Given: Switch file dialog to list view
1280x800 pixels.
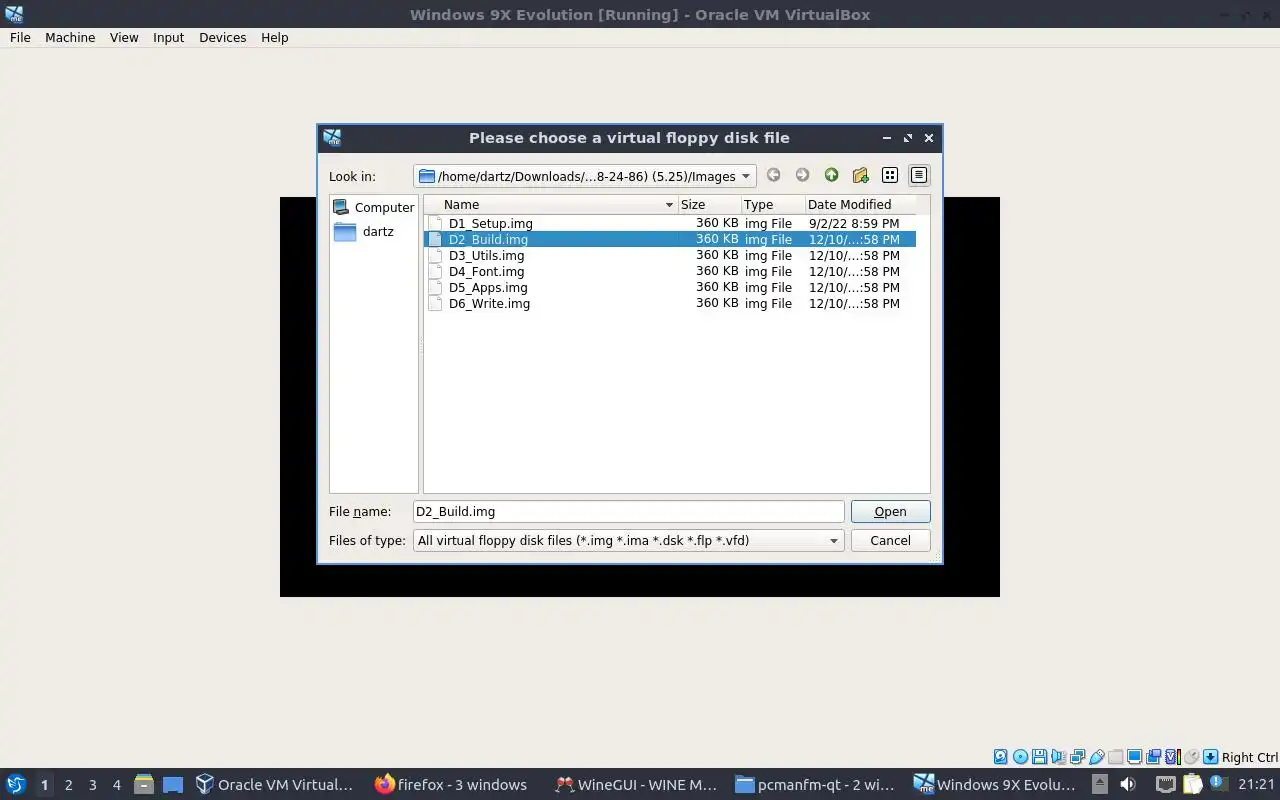Looking at the screenshot, I should 889,175.
